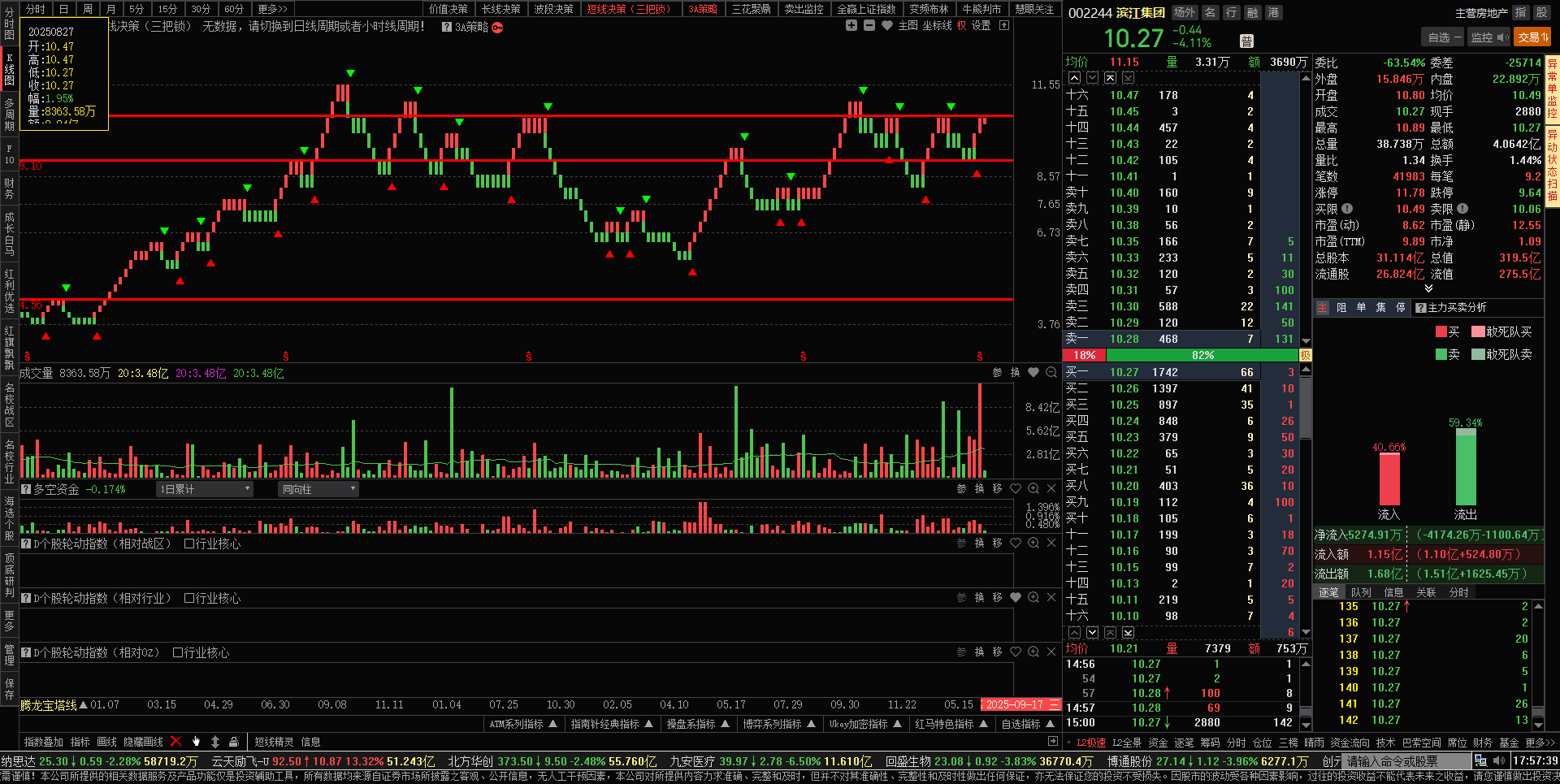Click 18% red segment of ratio bar
1560x784 pixels.
click(x=1085, y=355)
